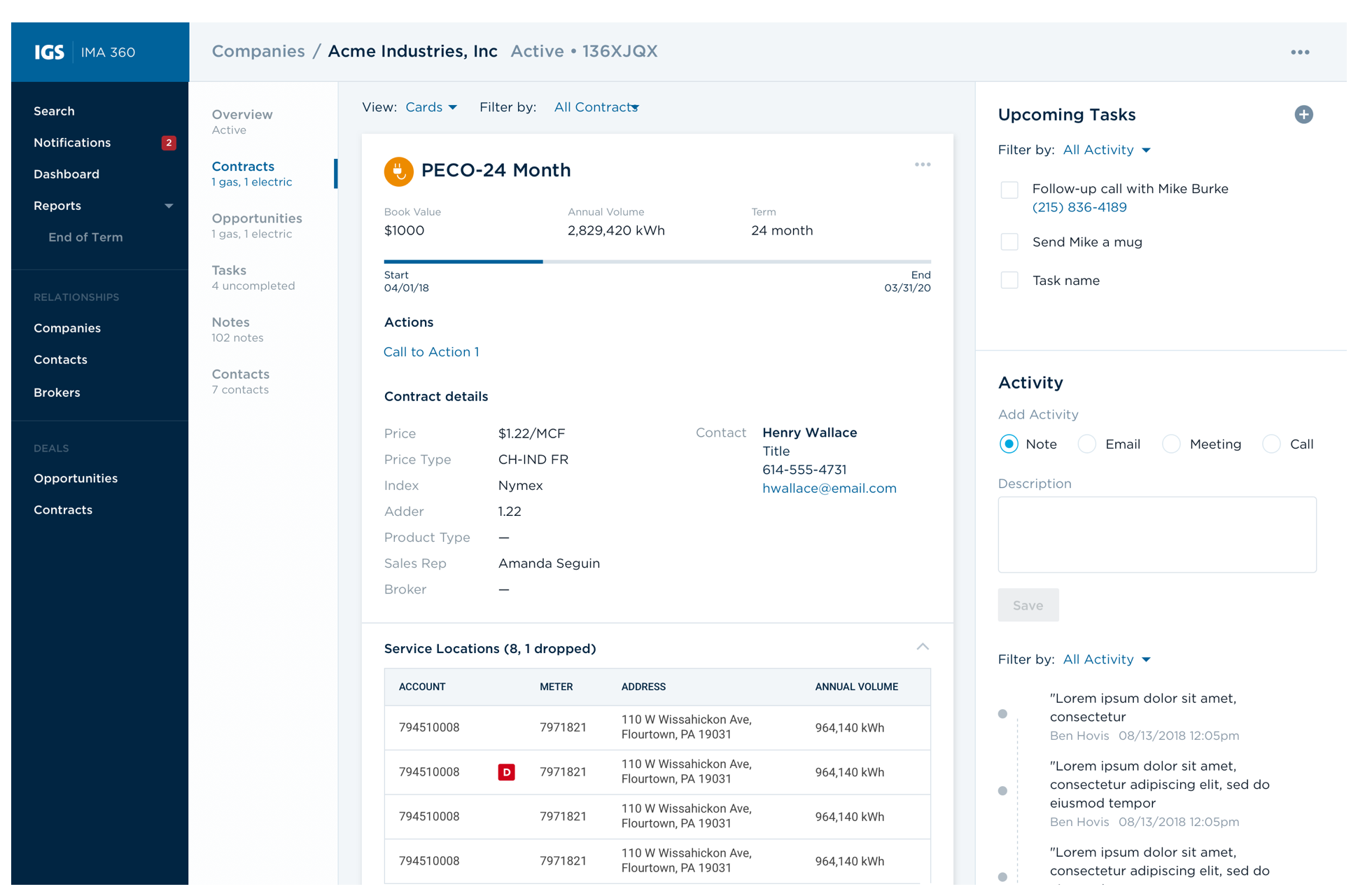Select the Note activity radio button
Image resolution: width=1358 pixels, height=896 pixels.
[1009, 444]
